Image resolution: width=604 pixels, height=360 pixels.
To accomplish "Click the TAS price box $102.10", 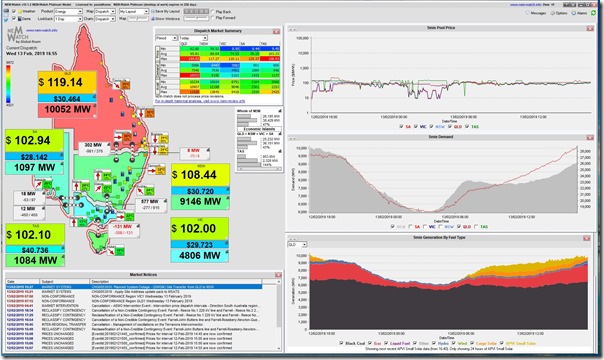I will coord(35,234).
